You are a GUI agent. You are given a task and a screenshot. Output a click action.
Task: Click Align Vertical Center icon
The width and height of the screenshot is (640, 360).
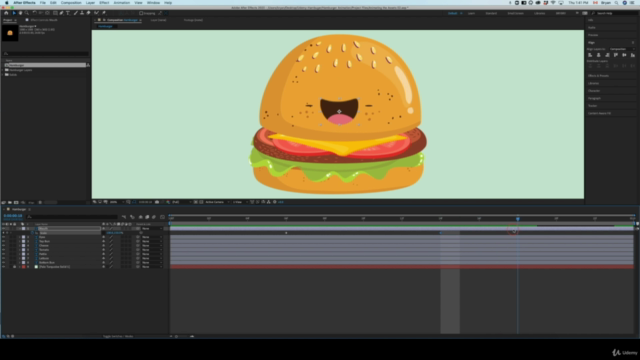coord(624,55)
